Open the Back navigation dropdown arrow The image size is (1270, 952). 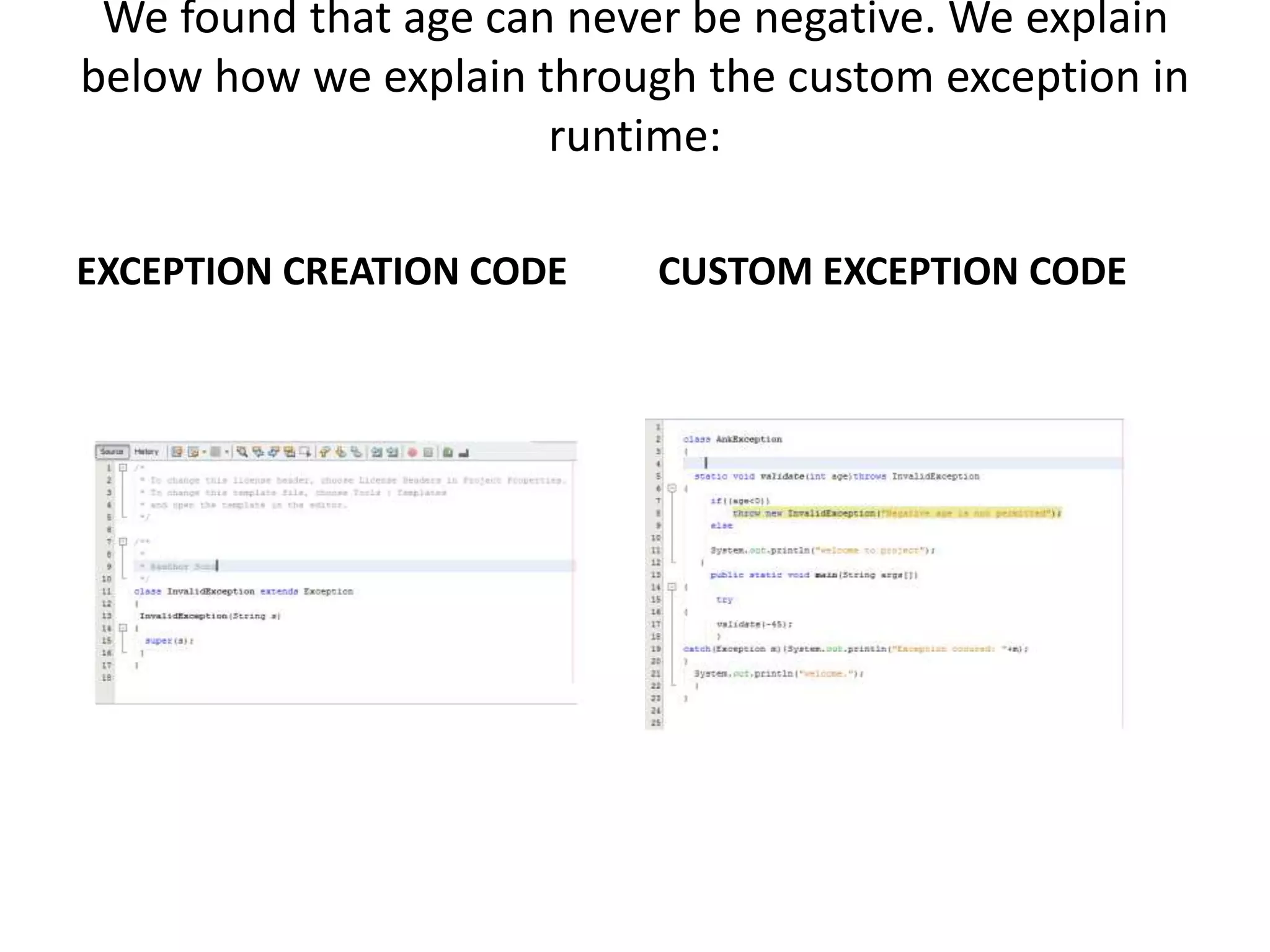[x=204, y=452]
